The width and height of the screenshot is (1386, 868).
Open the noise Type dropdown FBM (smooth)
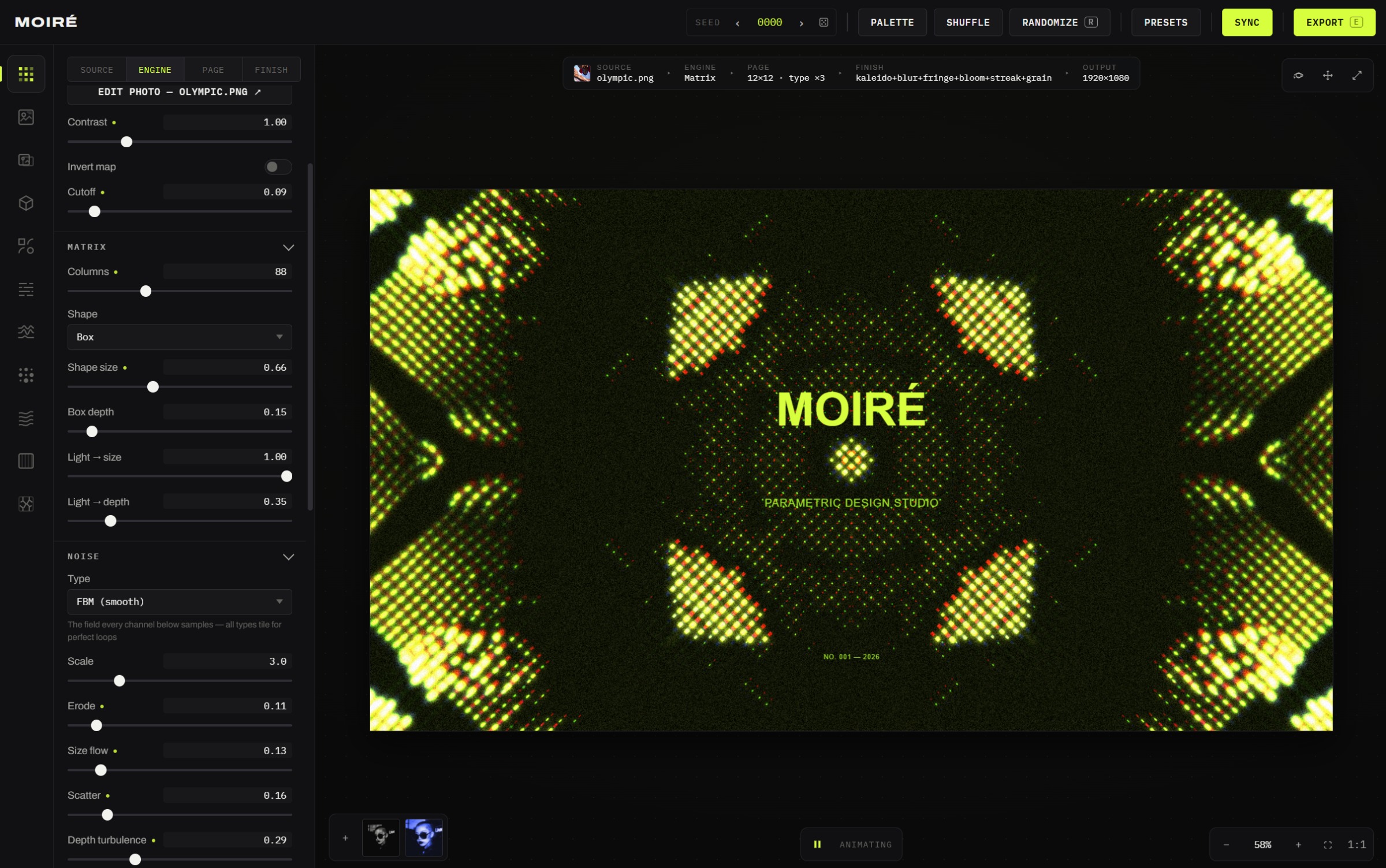180,602
